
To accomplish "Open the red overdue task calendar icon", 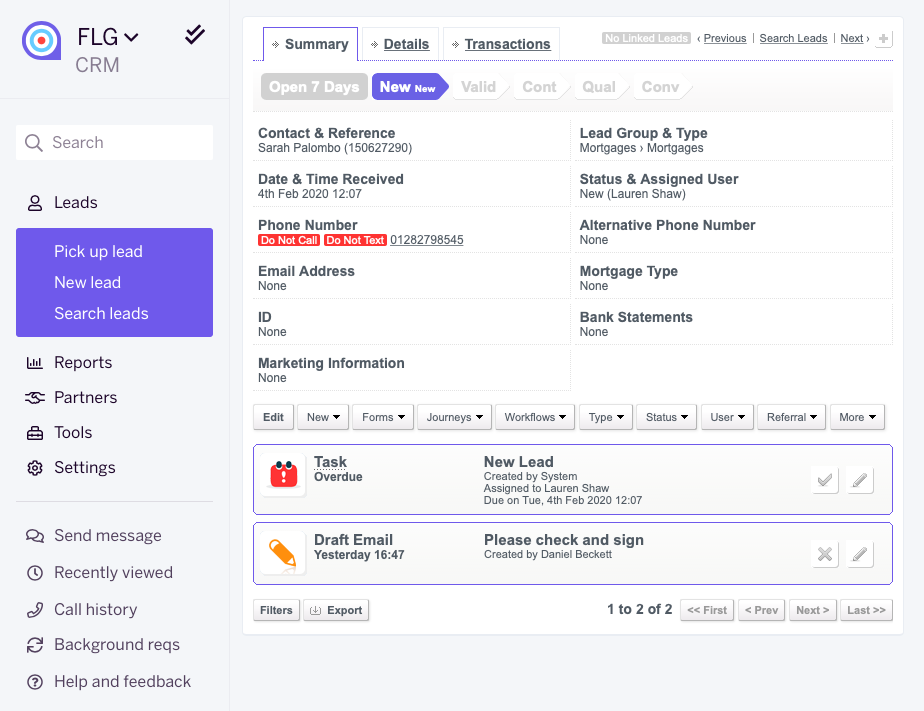I will click(x=283, y=475).
